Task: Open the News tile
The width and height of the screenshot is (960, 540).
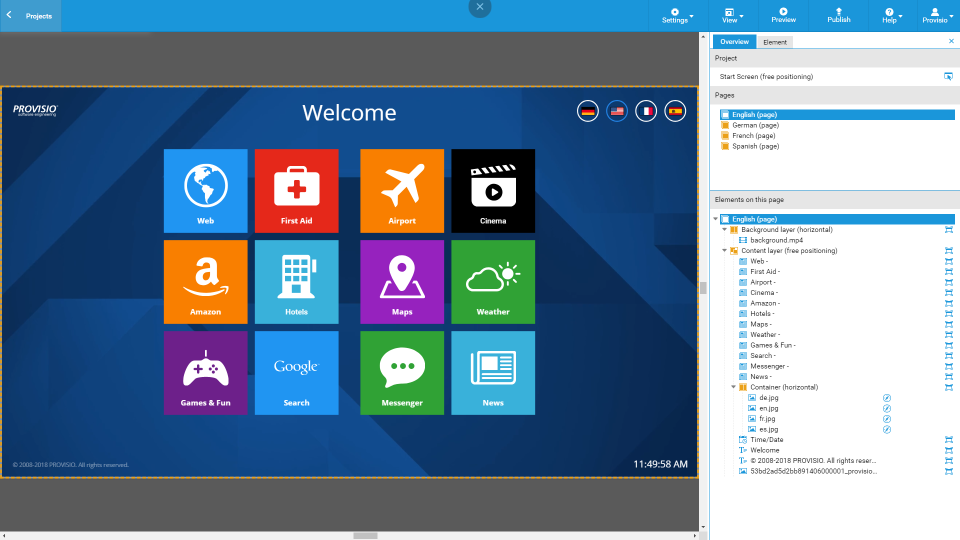Action: coord(493,373)
